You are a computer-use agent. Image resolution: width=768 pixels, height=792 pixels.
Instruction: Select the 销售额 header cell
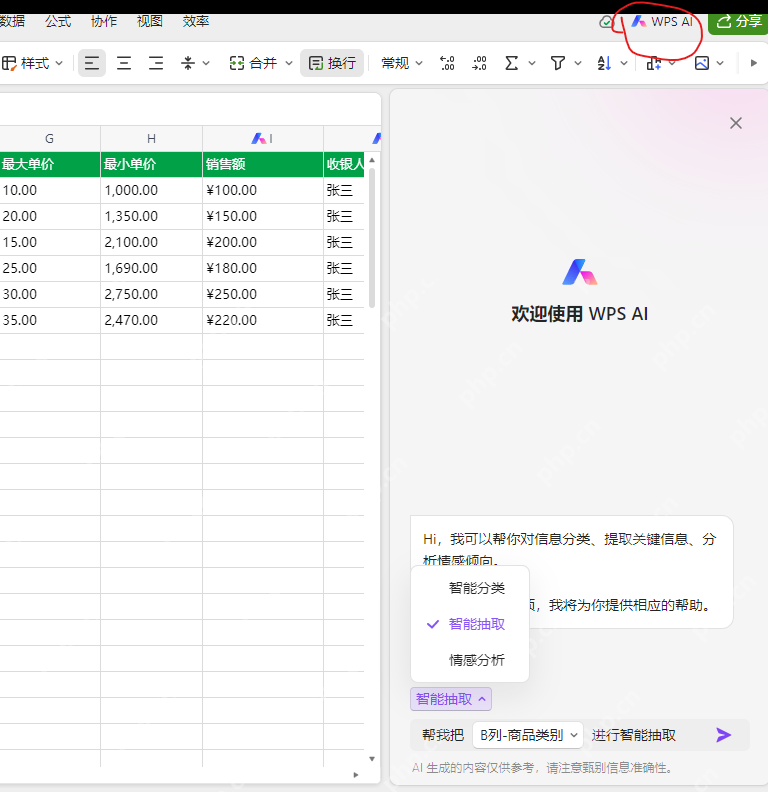tap(263, 164)
